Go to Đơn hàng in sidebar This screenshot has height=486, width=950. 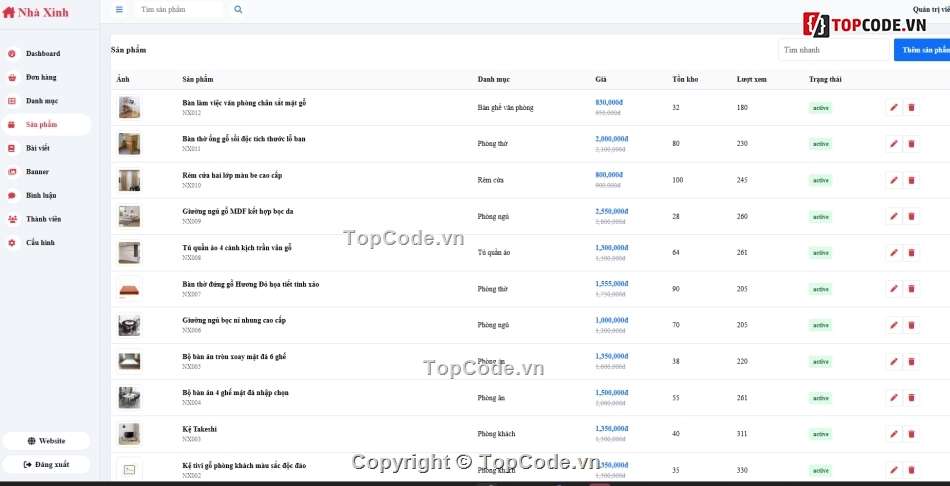pyautogui.click(x=46, y=77)
